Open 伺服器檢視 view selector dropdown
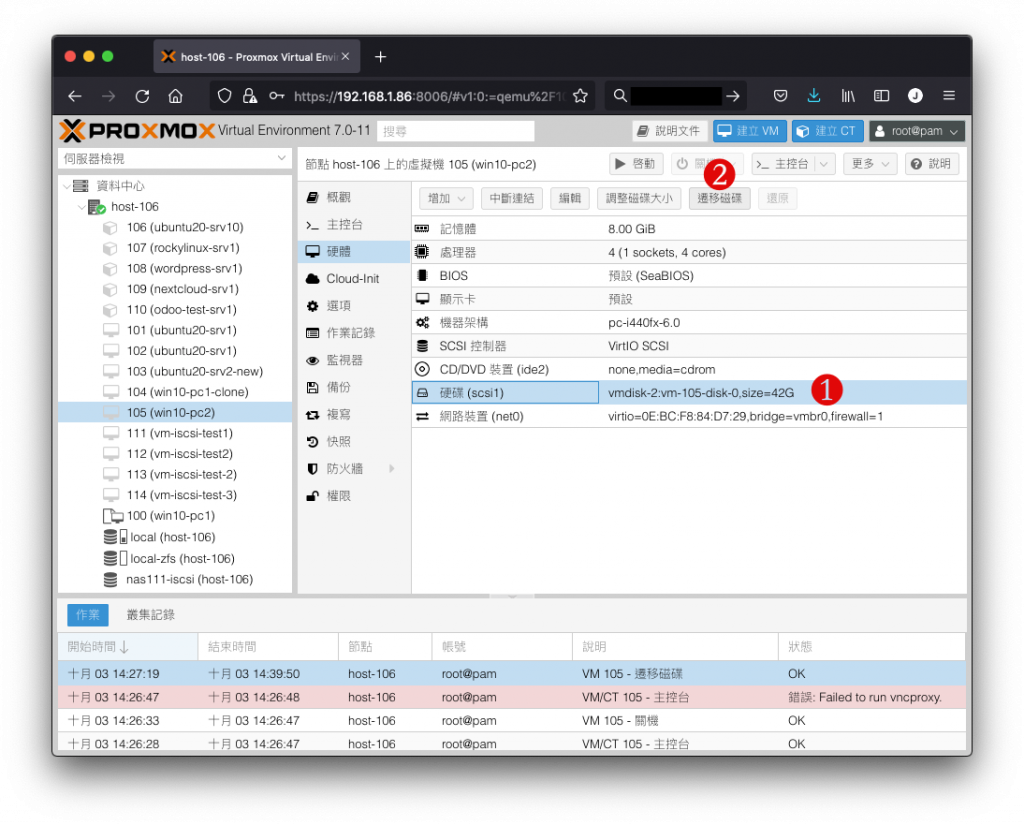The width and height of the screenshot is (1024, 825). coord(174,159)
